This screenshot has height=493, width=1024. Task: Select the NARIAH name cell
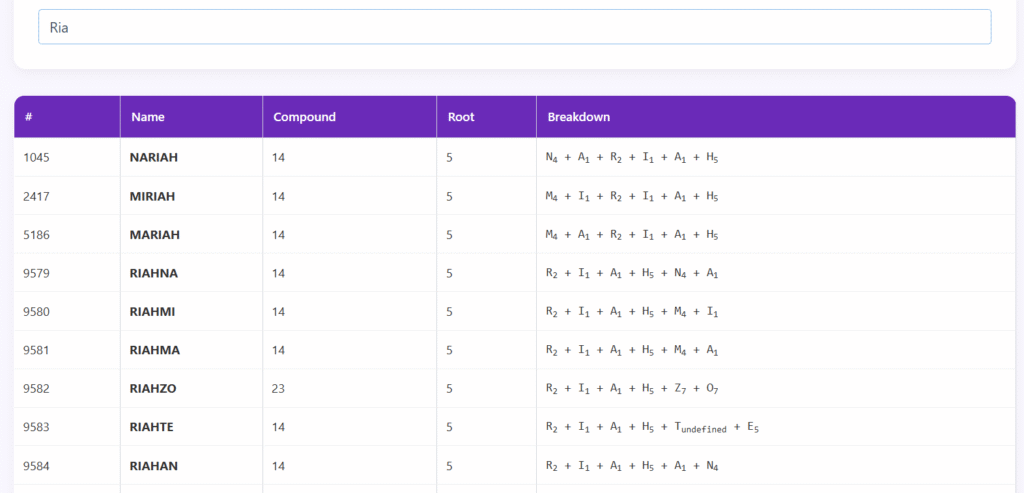click(x=154, y=158)
